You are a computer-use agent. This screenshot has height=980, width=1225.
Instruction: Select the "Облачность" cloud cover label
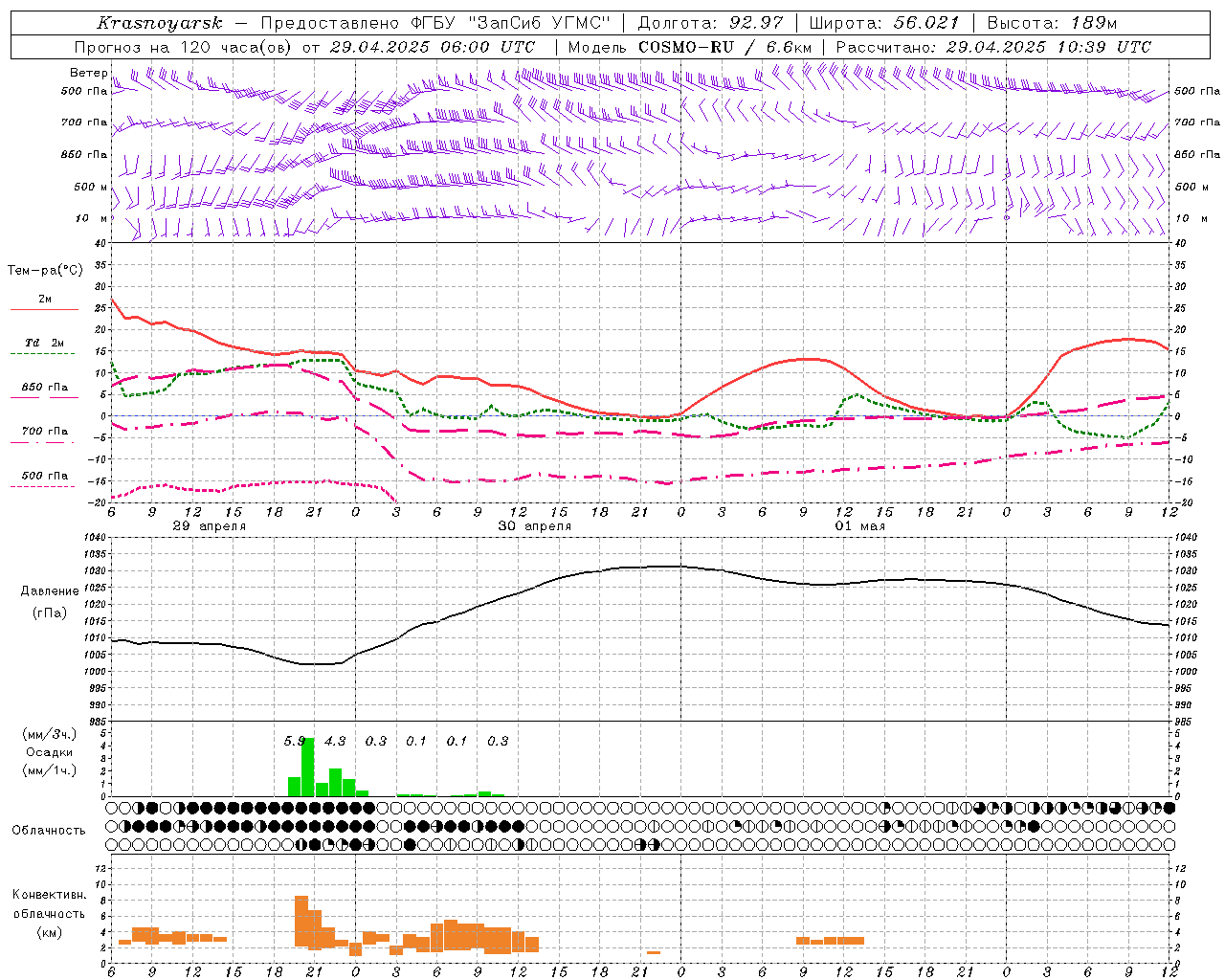[49, 831]
